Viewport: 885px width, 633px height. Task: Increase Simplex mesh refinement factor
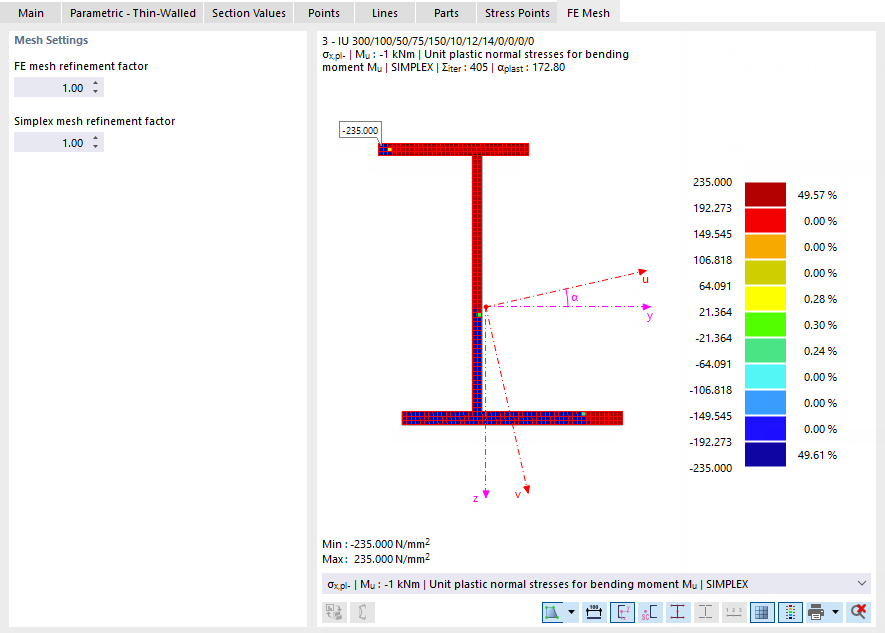(95, 138)
